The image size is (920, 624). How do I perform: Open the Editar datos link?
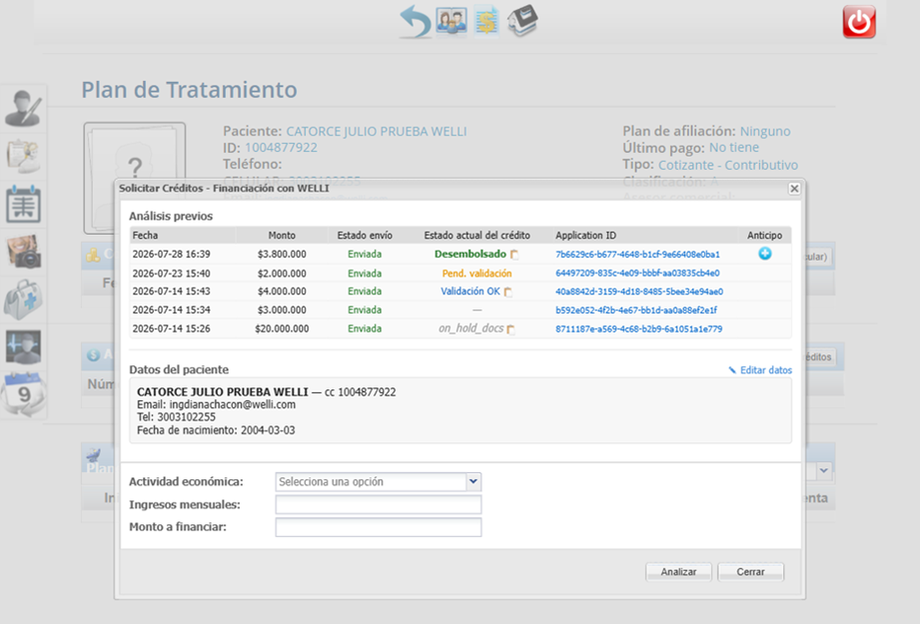760,370
